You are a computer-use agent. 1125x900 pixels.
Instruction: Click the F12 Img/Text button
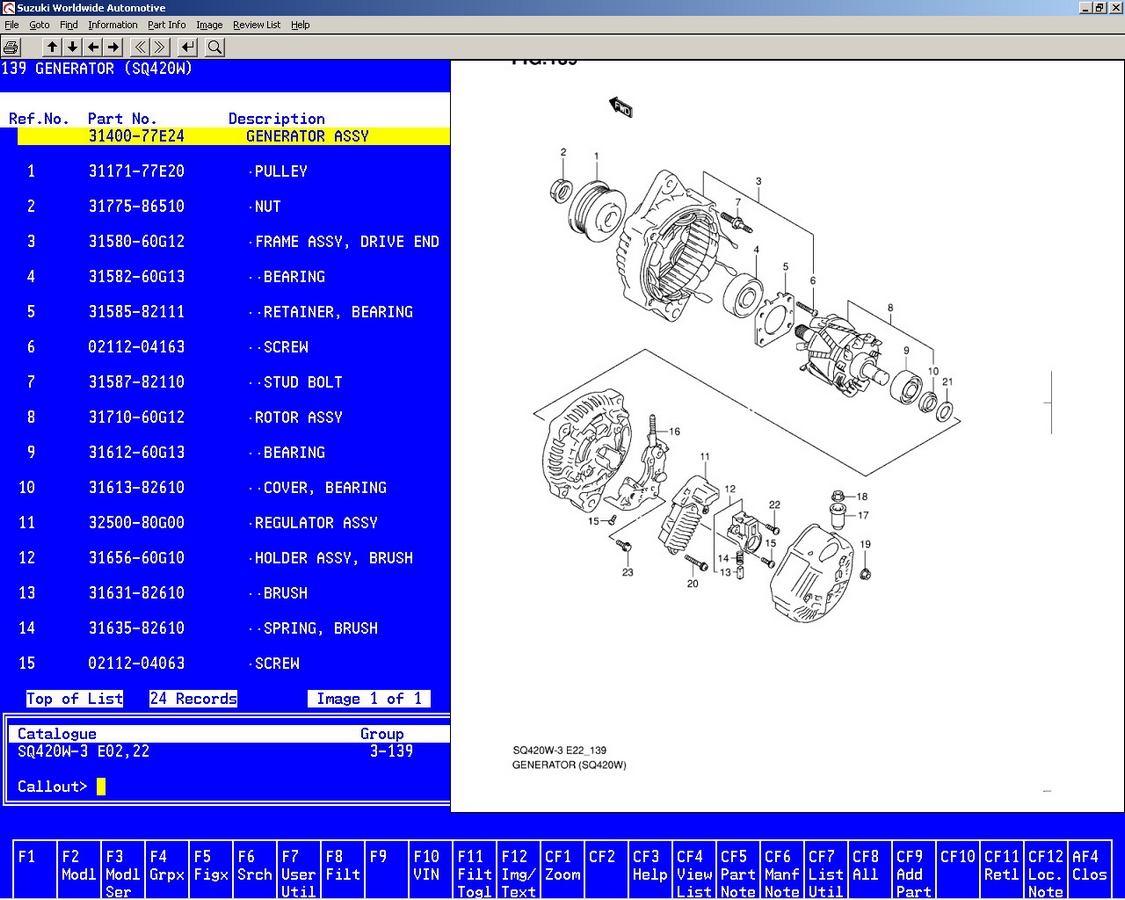click(518, 870)
